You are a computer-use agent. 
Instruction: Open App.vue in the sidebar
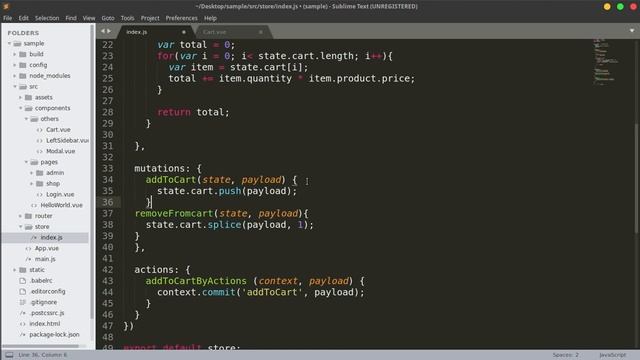click(x=47, y=248)
